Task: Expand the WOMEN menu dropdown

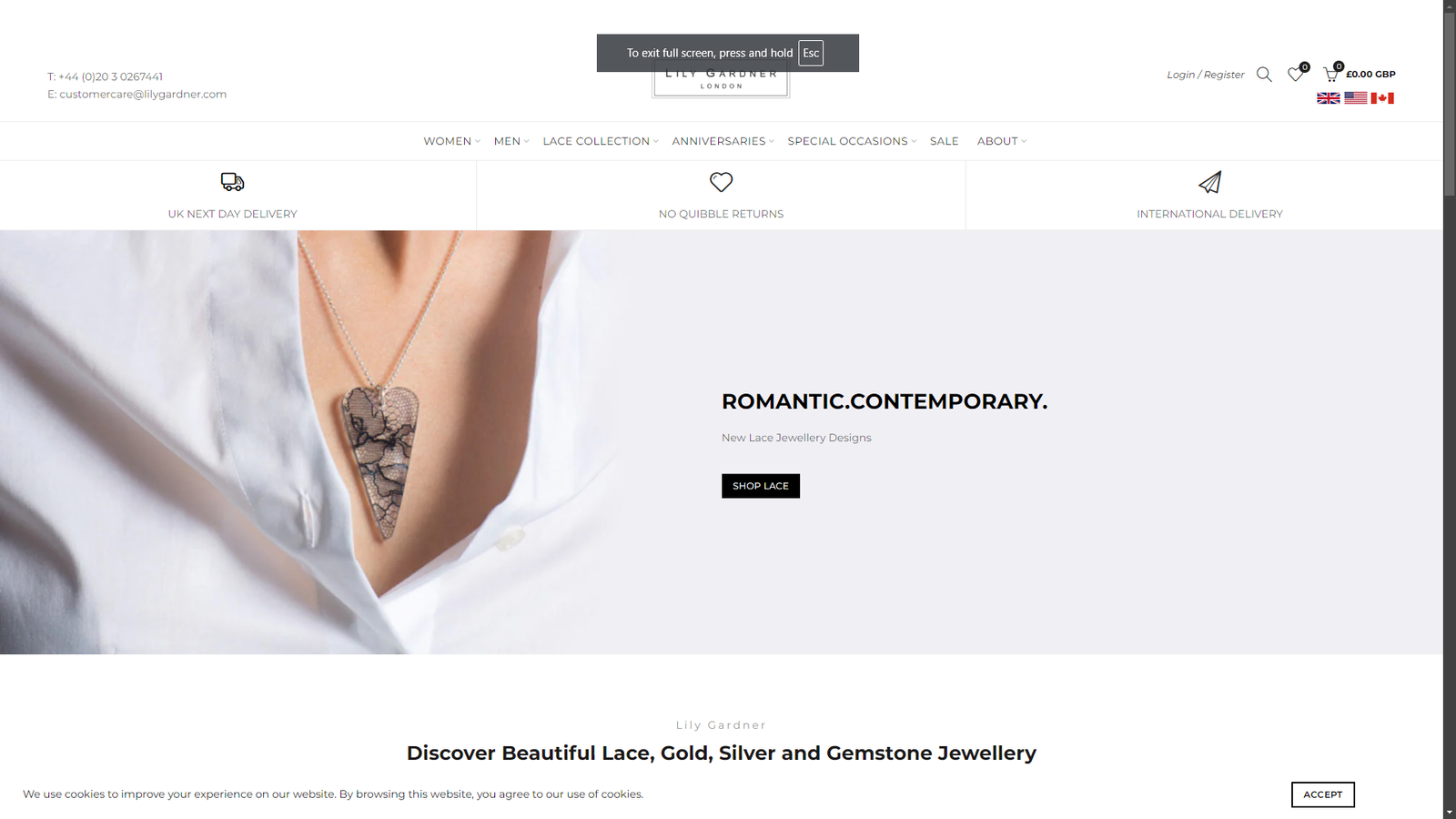Action: (452, 141)
